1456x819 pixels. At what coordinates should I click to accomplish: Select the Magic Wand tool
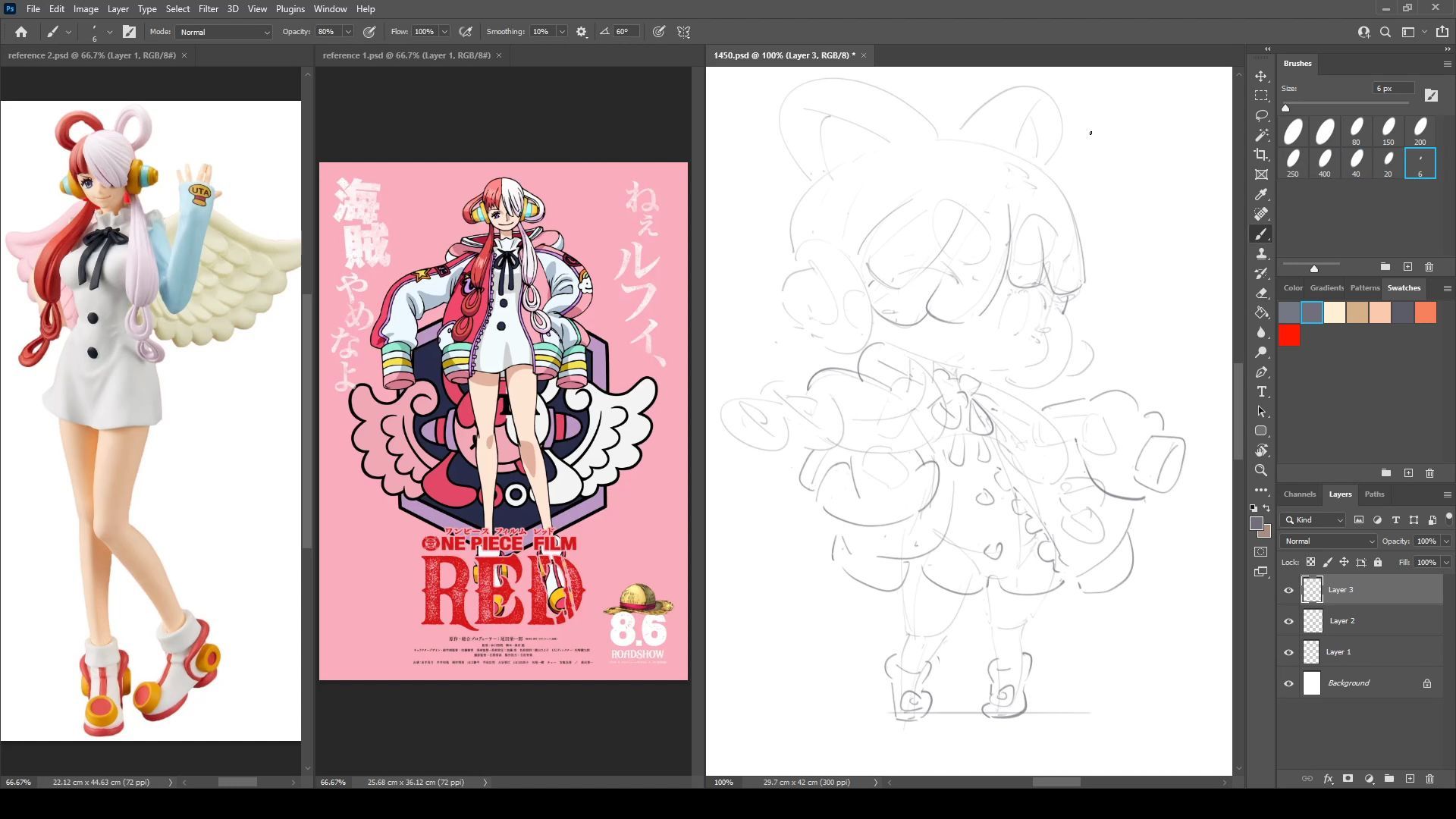(x=1261, y=135)
